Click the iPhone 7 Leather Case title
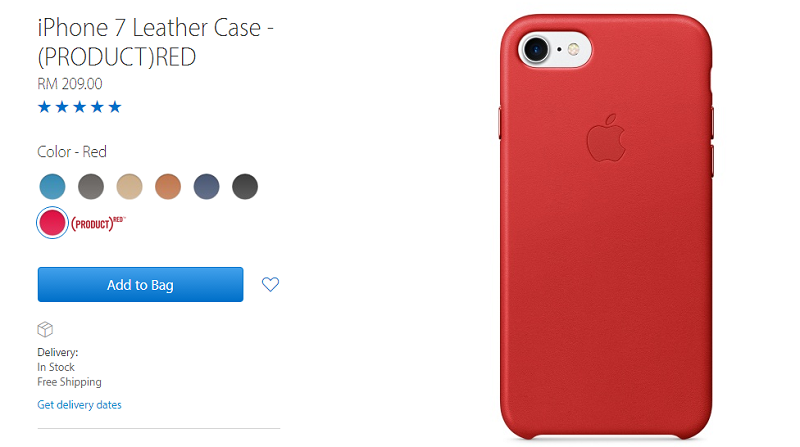The height and width of the screenshot is (447, 800). 156,42
